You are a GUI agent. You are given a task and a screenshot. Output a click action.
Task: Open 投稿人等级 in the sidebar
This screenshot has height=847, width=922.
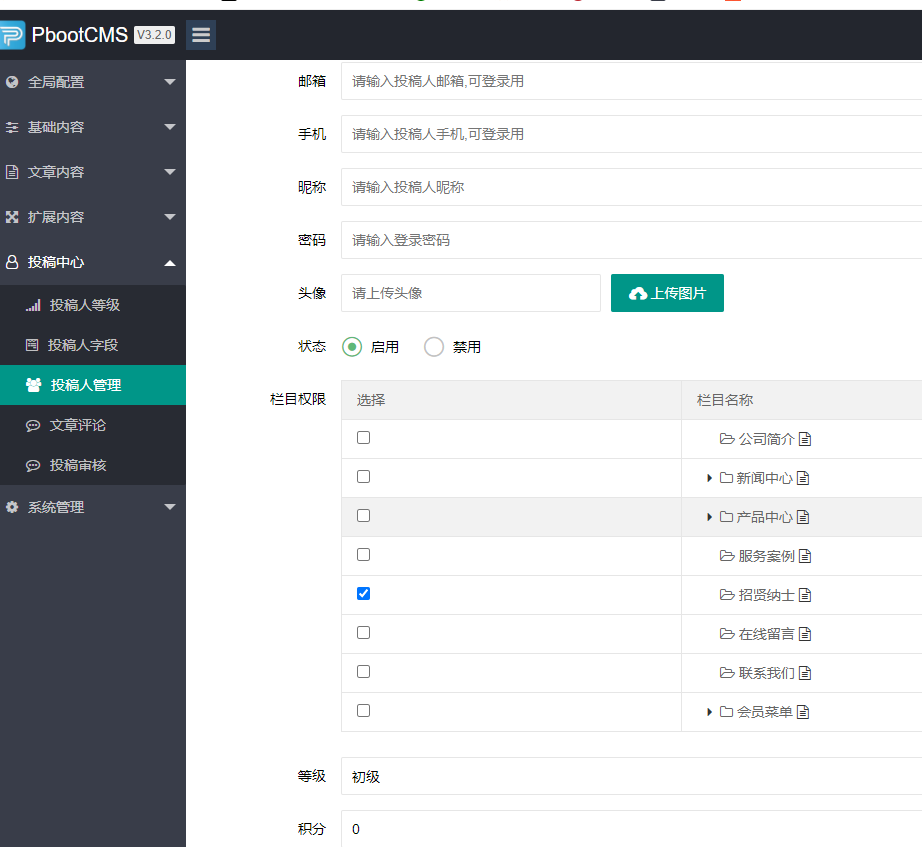[x=85, y=305]
